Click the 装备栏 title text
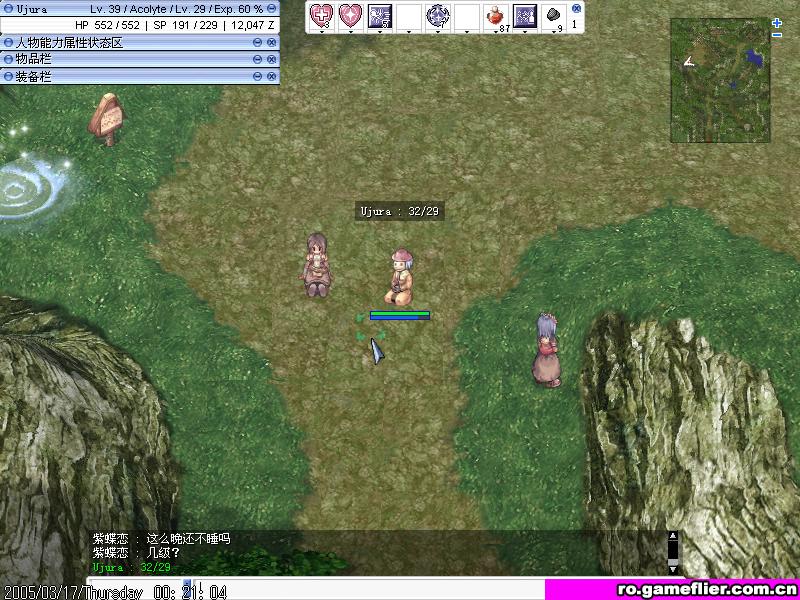 (x=34, y=77)
